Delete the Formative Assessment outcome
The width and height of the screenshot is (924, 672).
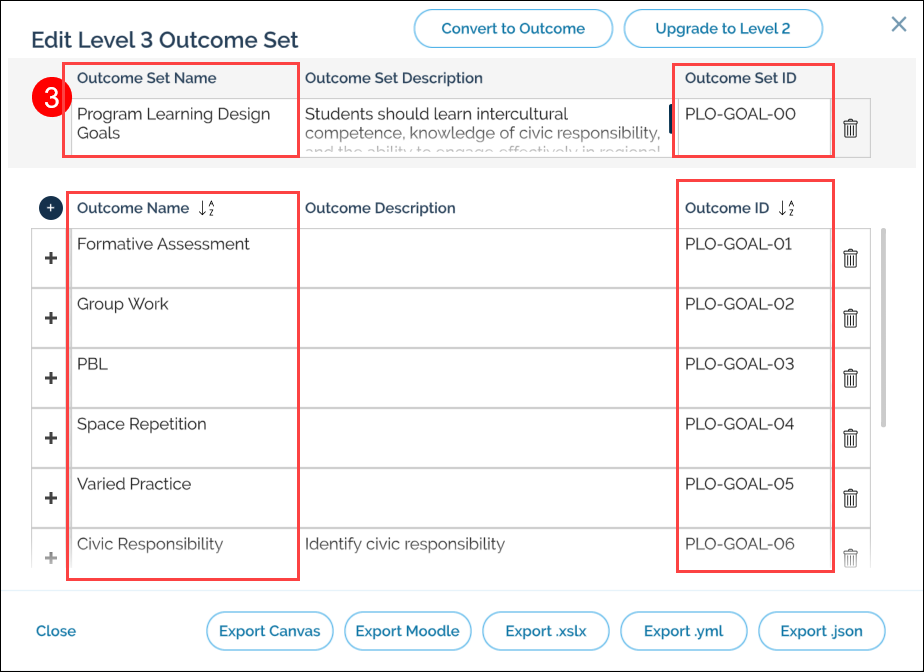tap(850, 258)
